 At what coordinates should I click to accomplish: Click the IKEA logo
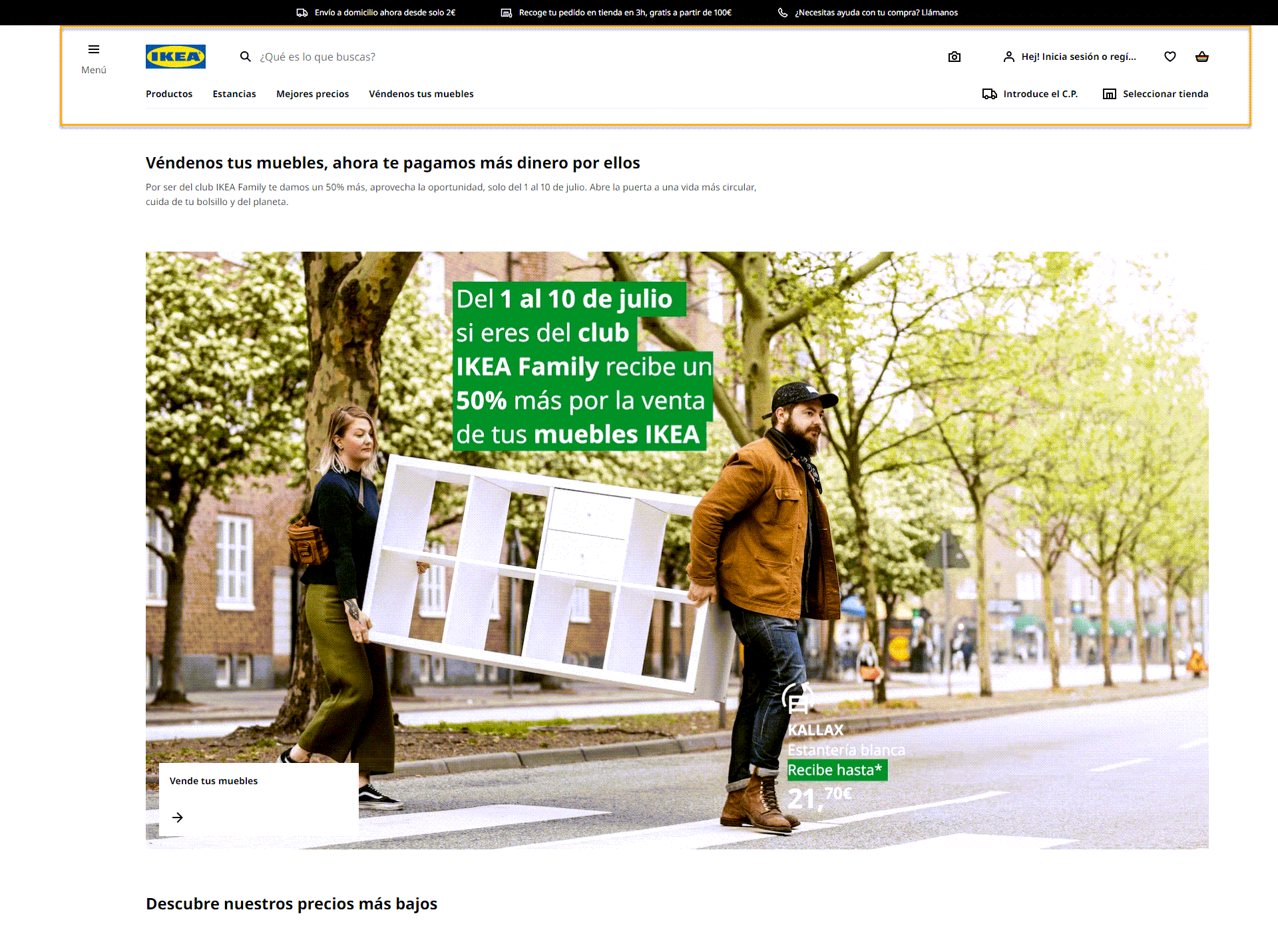tap(176, 57)
